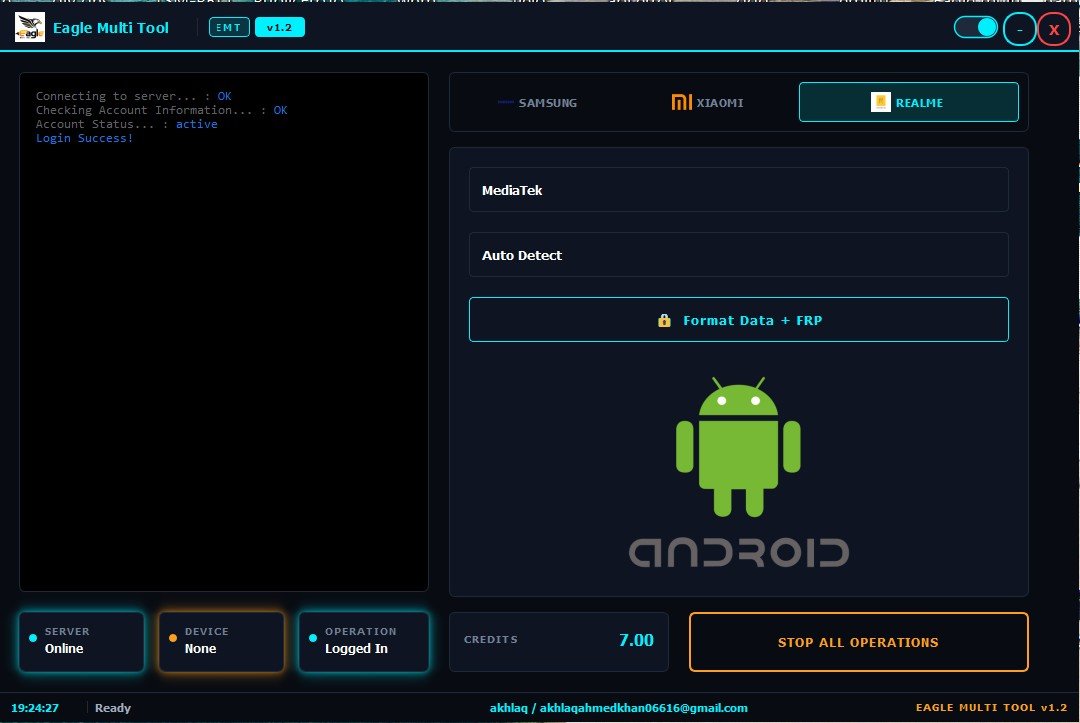The image size is (1080, 723).
Task: Click the 'Login Success!' log line
Action: 84,138
